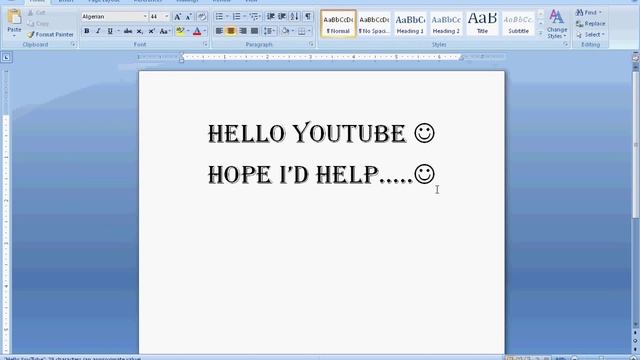Sort text using the A-Z icon

point(294,16)
